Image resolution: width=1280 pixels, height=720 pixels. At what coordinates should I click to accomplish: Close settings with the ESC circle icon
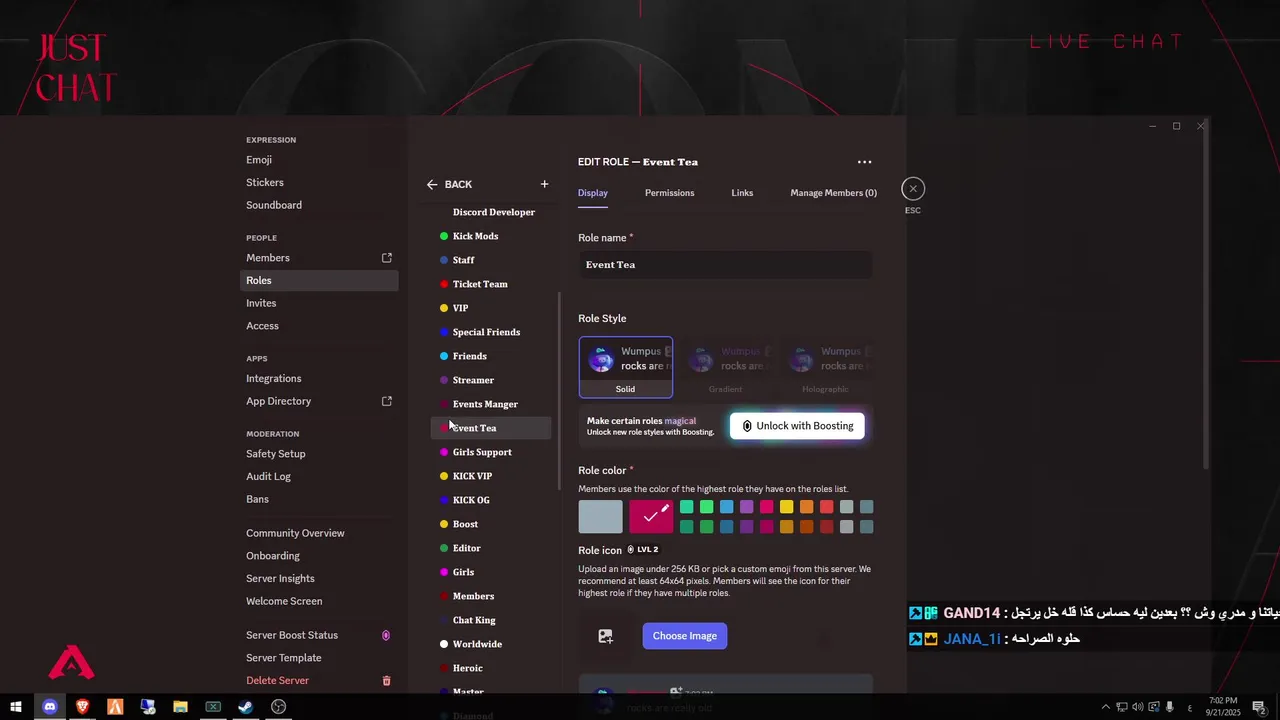pos(912,189)
